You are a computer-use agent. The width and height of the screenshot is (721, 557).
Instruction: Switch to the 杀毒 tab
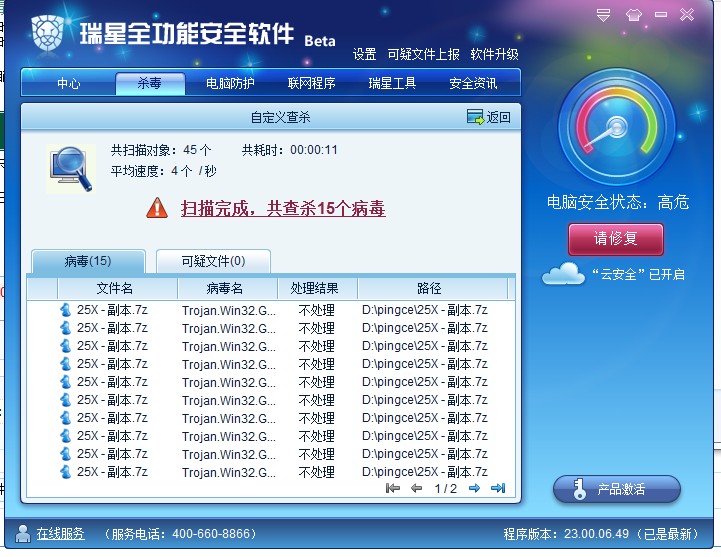point(150,83)
